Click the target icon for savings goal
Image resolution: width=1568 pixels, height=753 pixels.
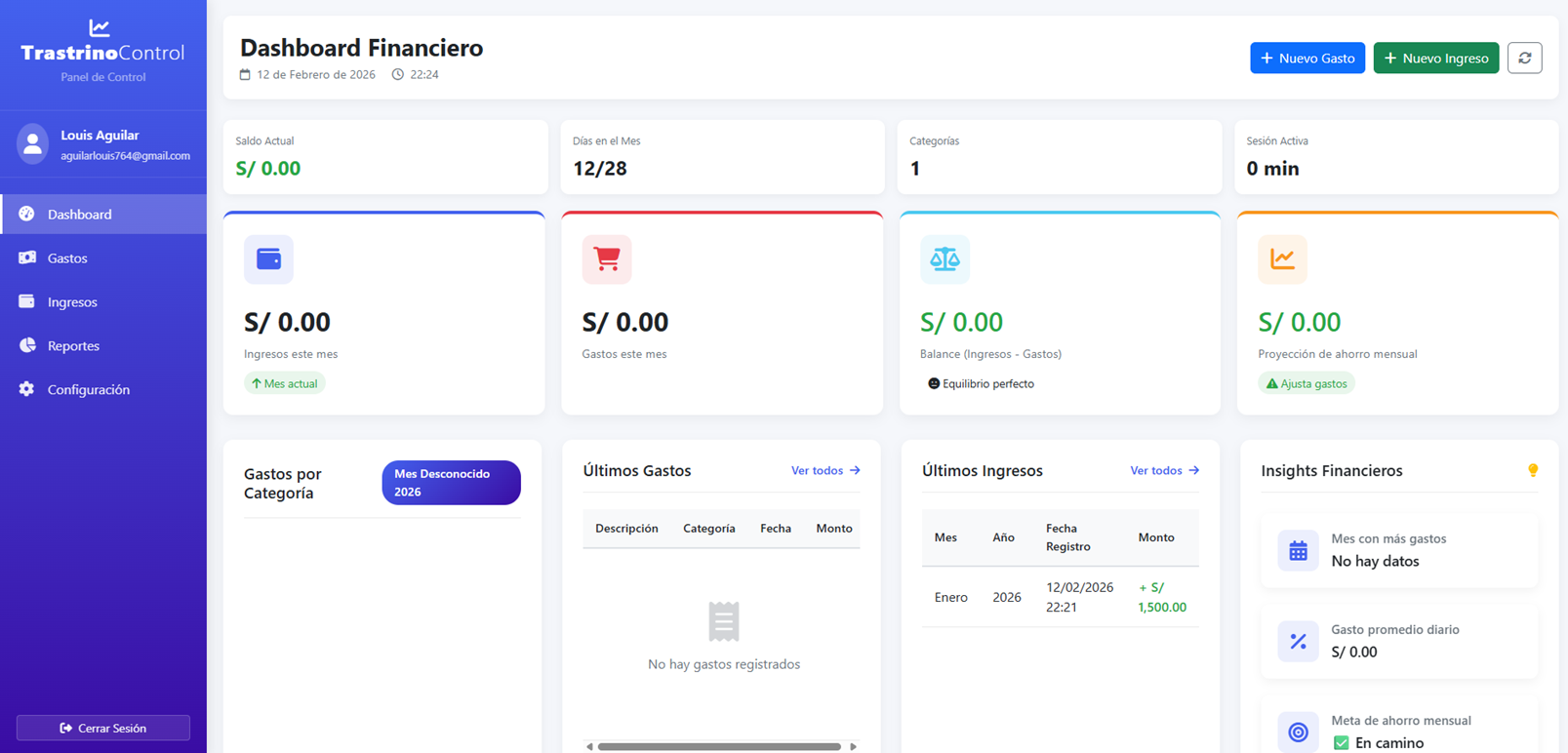[x=1298, y=732]
